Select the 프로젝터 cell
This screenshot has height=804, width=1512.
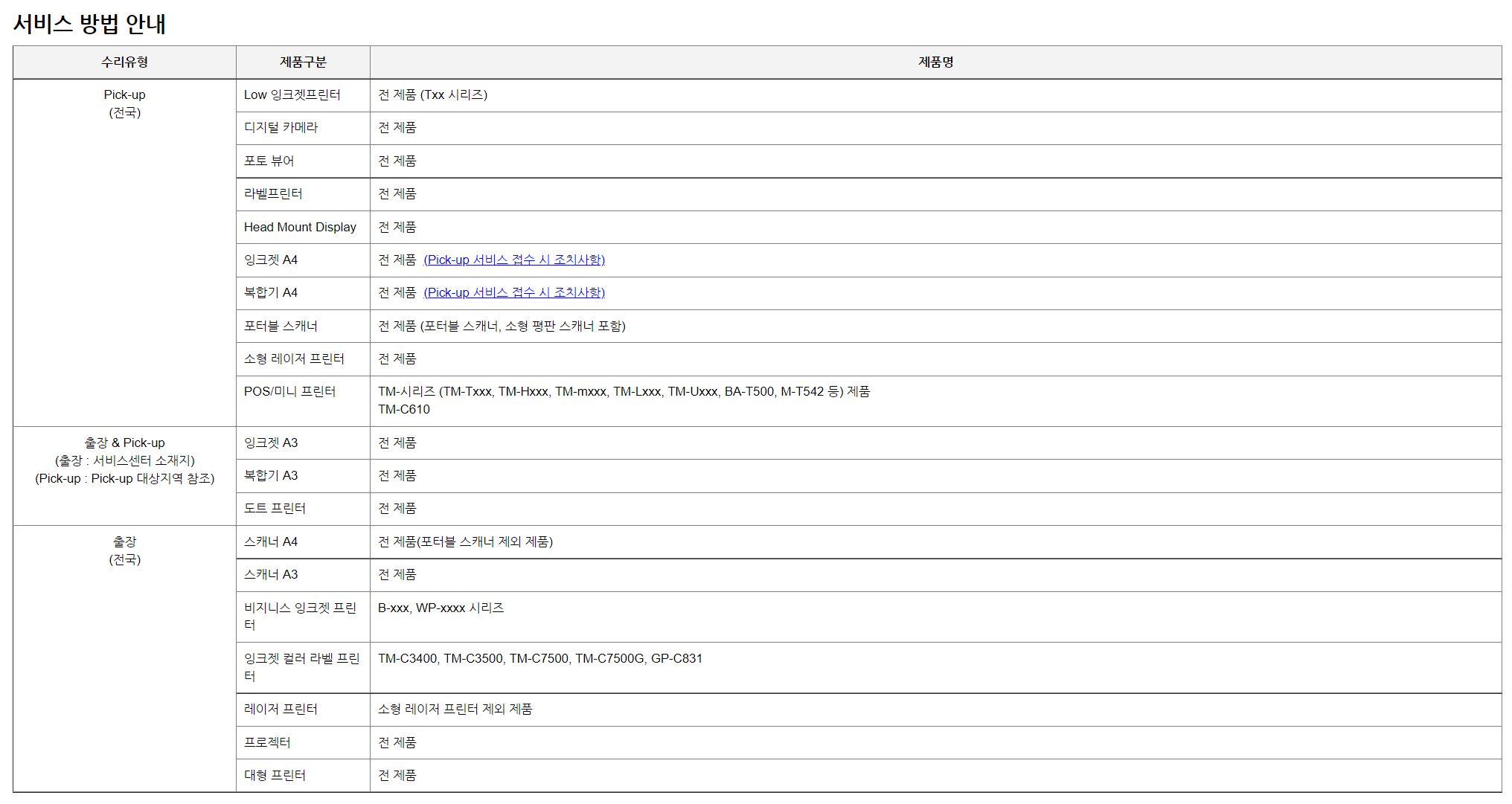click(x=267, y=742)
